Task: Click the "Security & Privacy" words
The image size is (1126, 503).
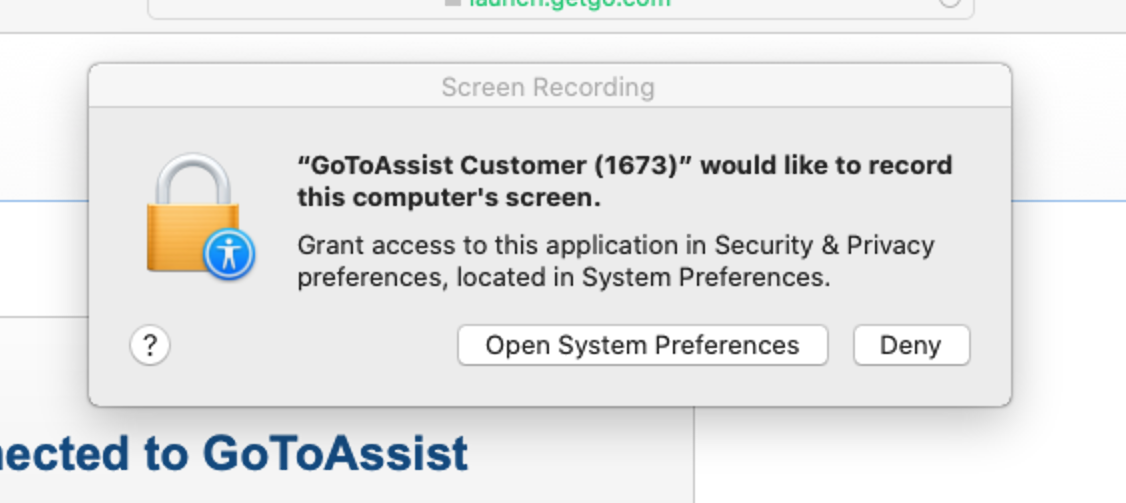Action: click(824, 246)
